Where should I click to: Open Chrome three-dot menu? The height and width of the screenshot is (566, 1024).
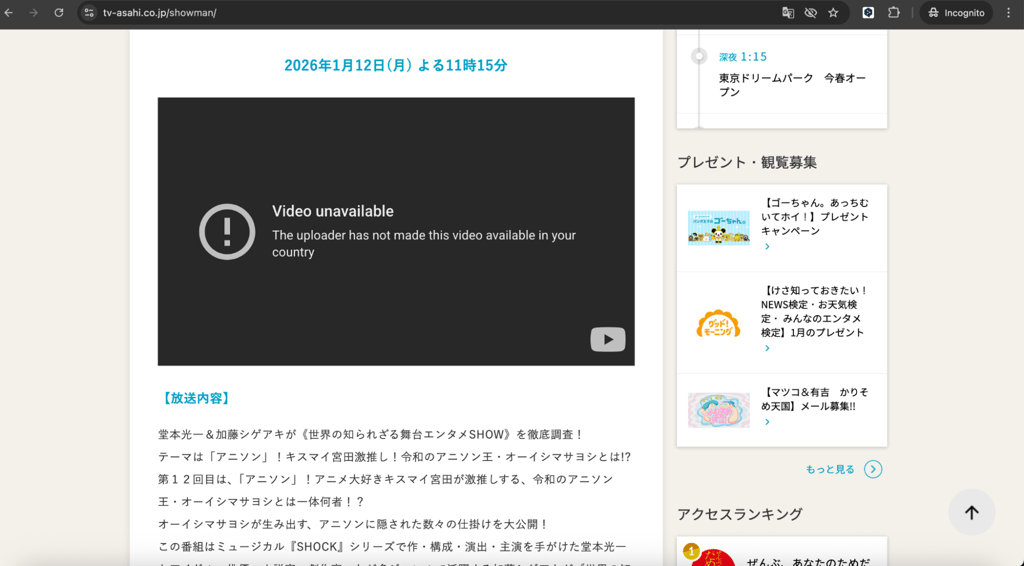(x=1008, y=12)
